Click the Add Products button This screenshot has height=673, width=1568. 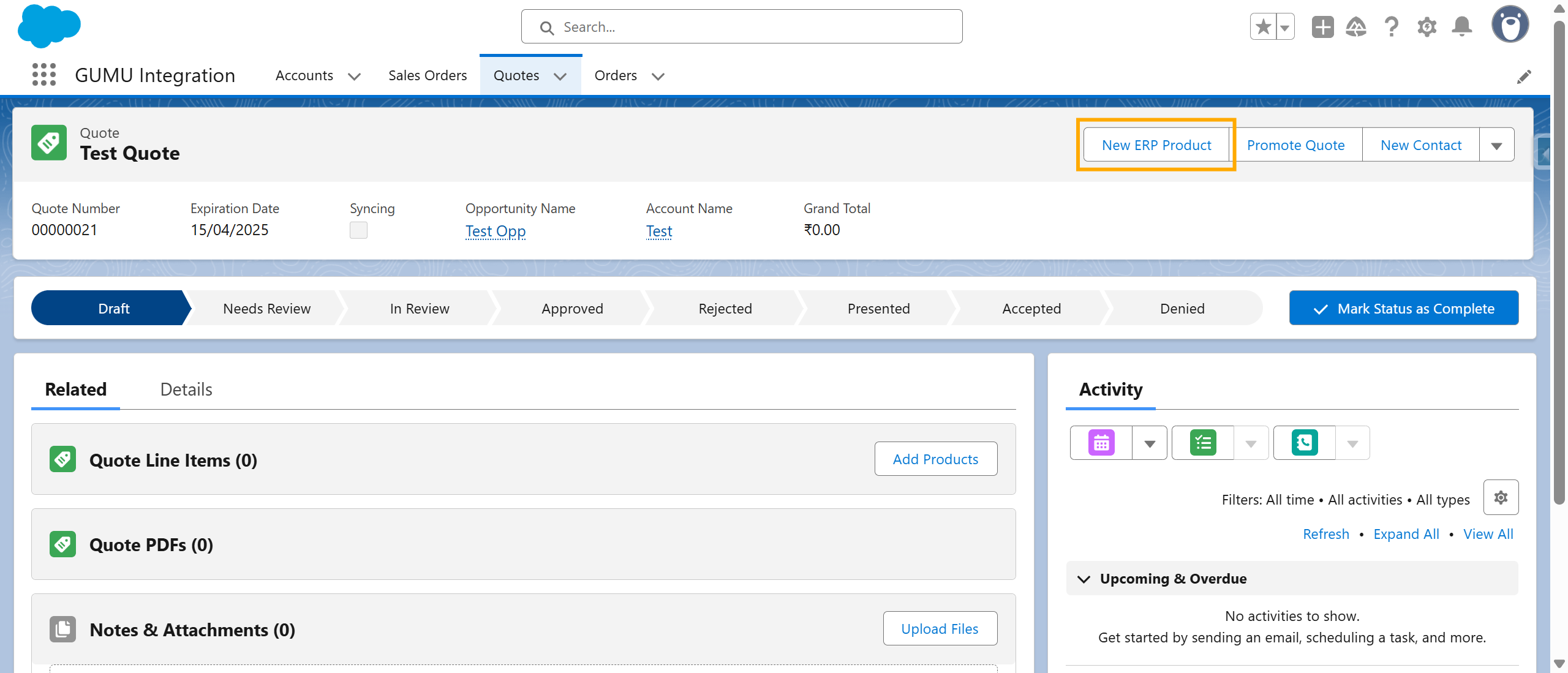pos(935,459)
